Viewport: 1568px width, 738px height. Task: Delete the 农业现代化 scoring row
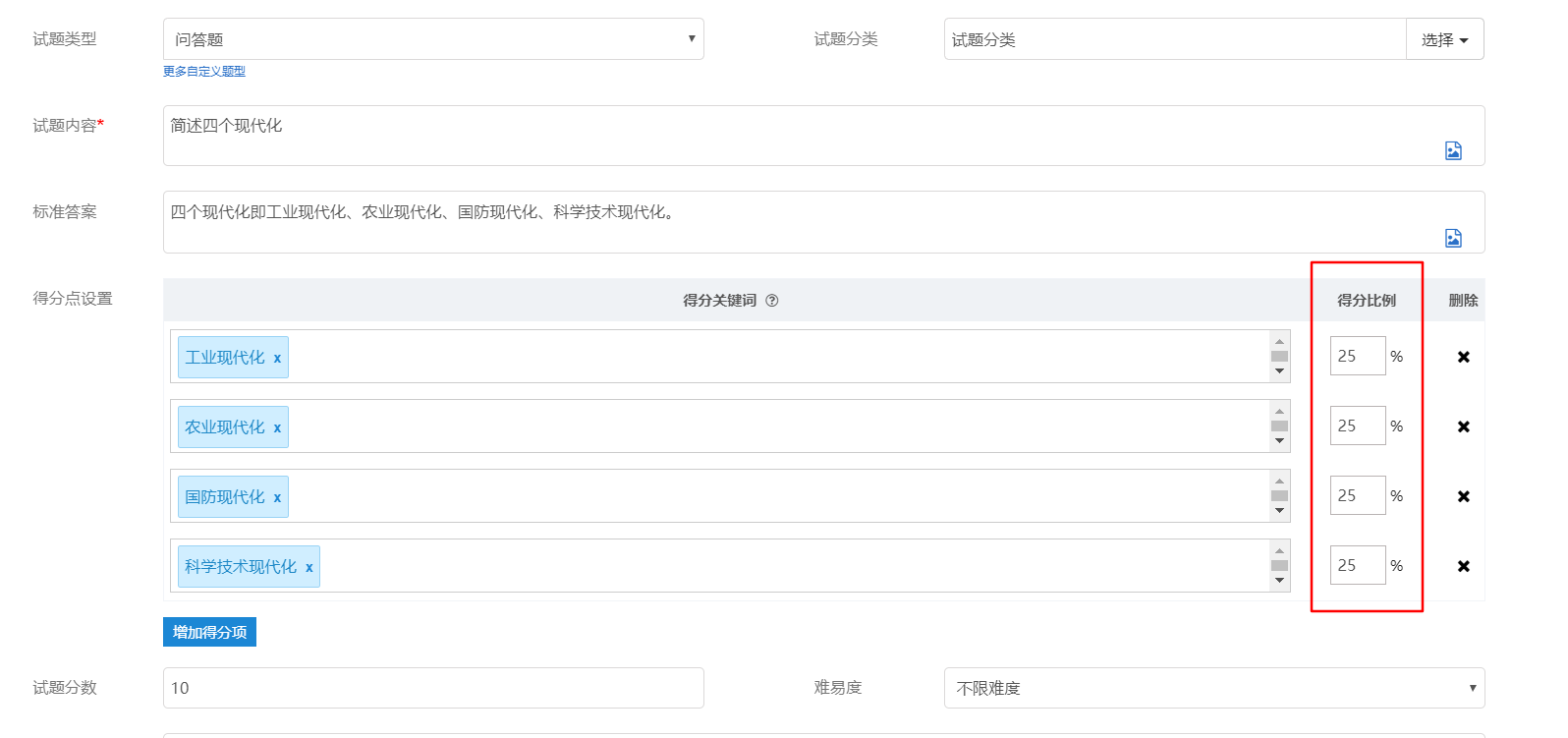coord(1463,426)
